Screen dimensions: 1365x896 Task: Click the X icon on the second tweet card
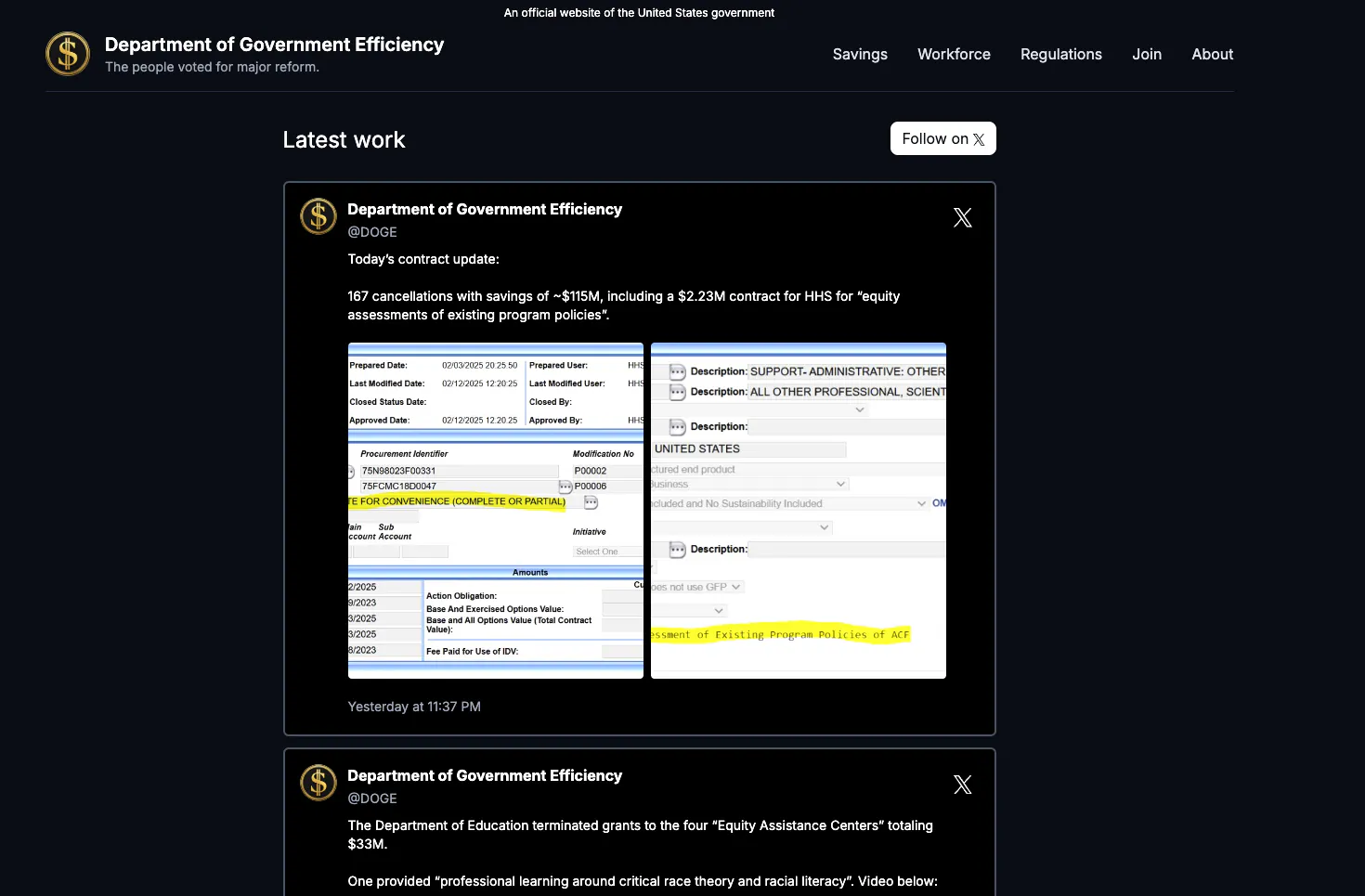962,785
